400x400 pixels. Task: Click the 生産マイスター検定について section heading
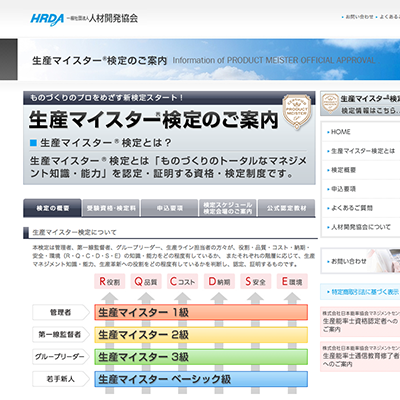point(74,233)
